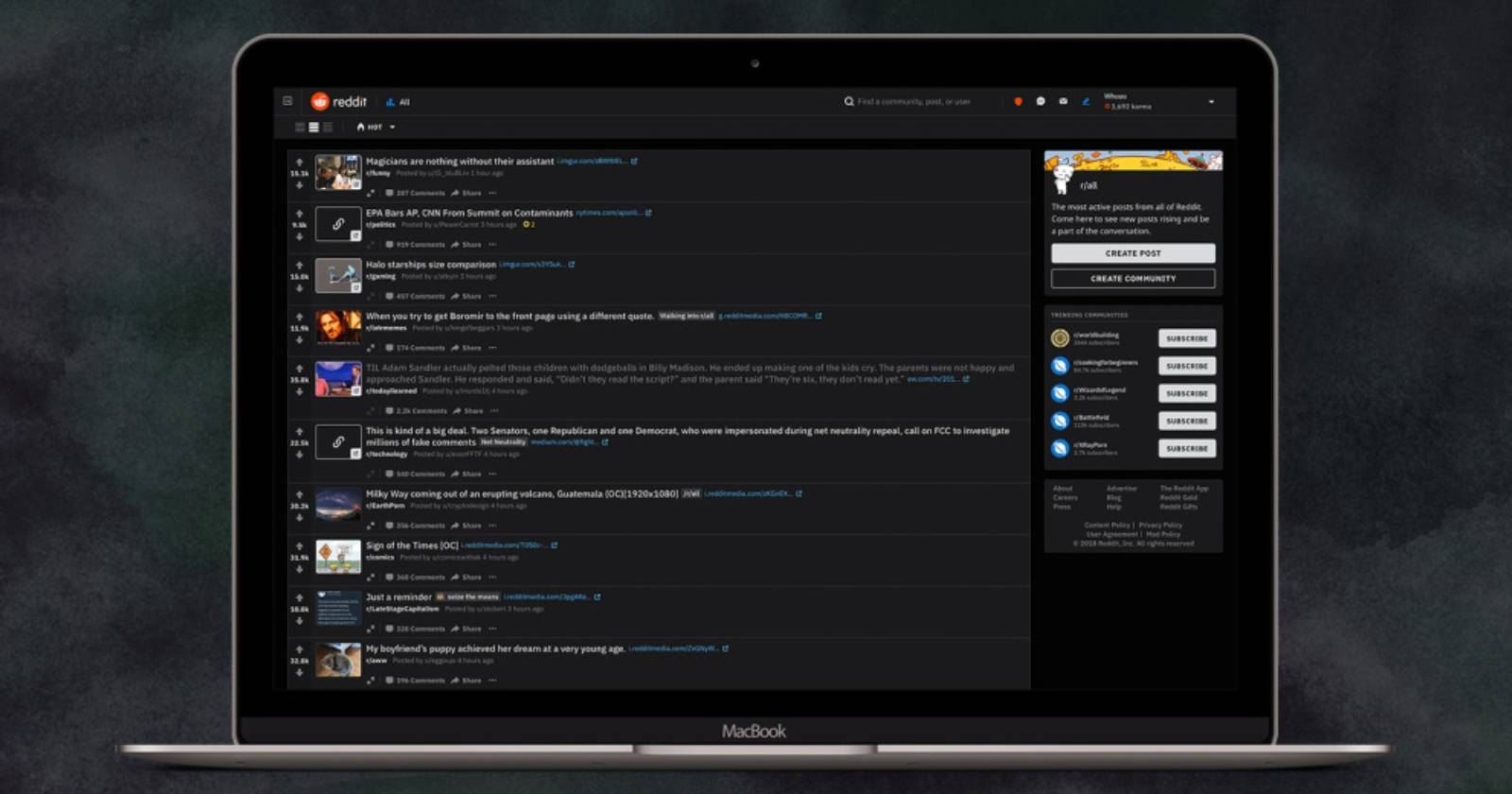Screen dimensions: 1512x794
Task: Subscribe to r/worldbuilding
Action: tap(1187, 338)
